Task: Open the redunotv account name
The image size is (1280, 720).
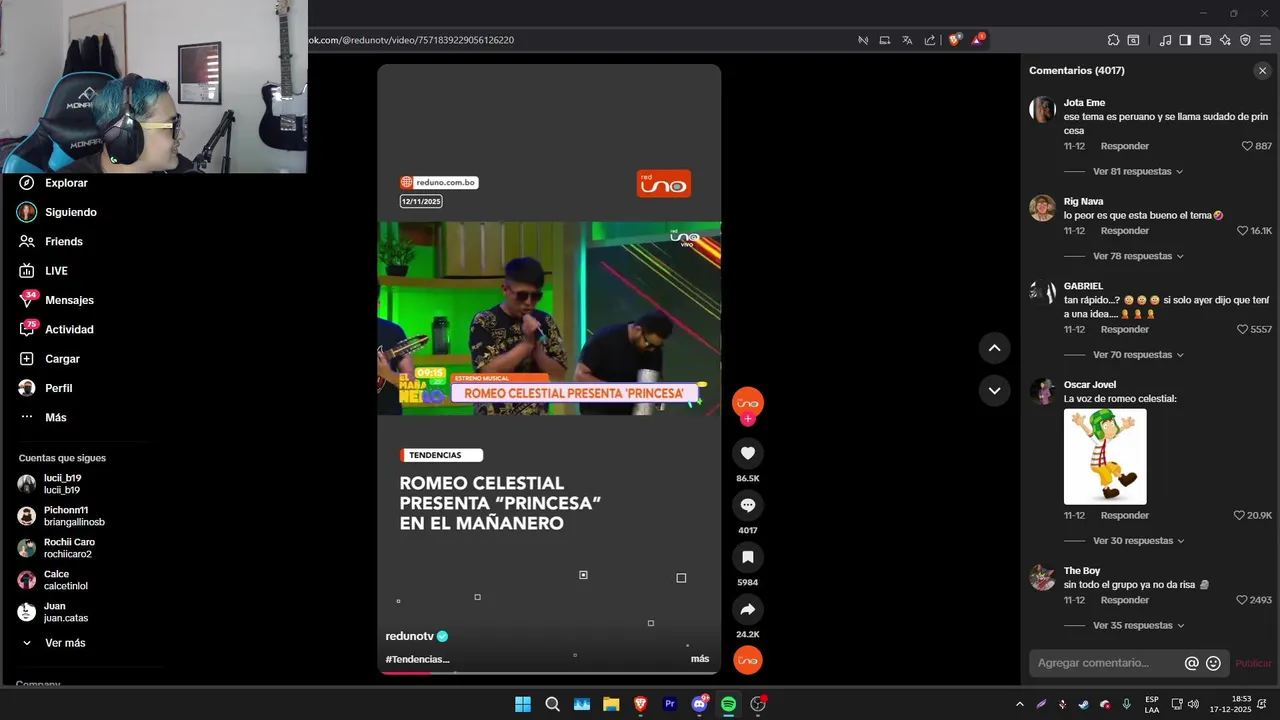Action: 410,636
